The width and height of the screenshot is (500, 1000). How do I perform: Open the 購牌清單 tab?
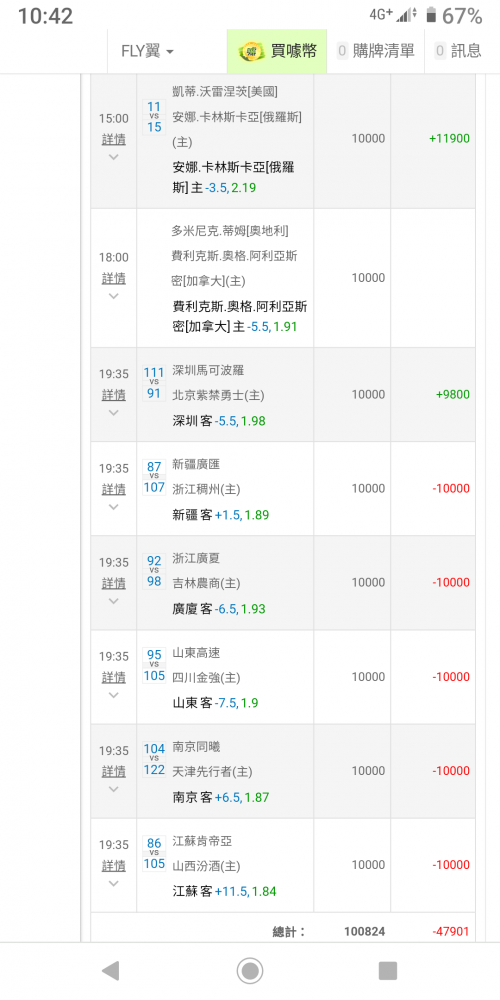(376, 51)
